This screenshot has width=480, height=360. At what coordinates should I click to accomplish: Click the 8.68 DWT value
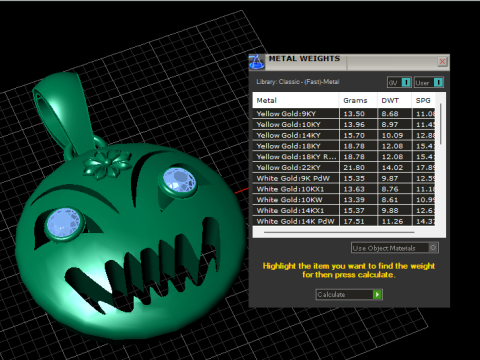point(390,114)
